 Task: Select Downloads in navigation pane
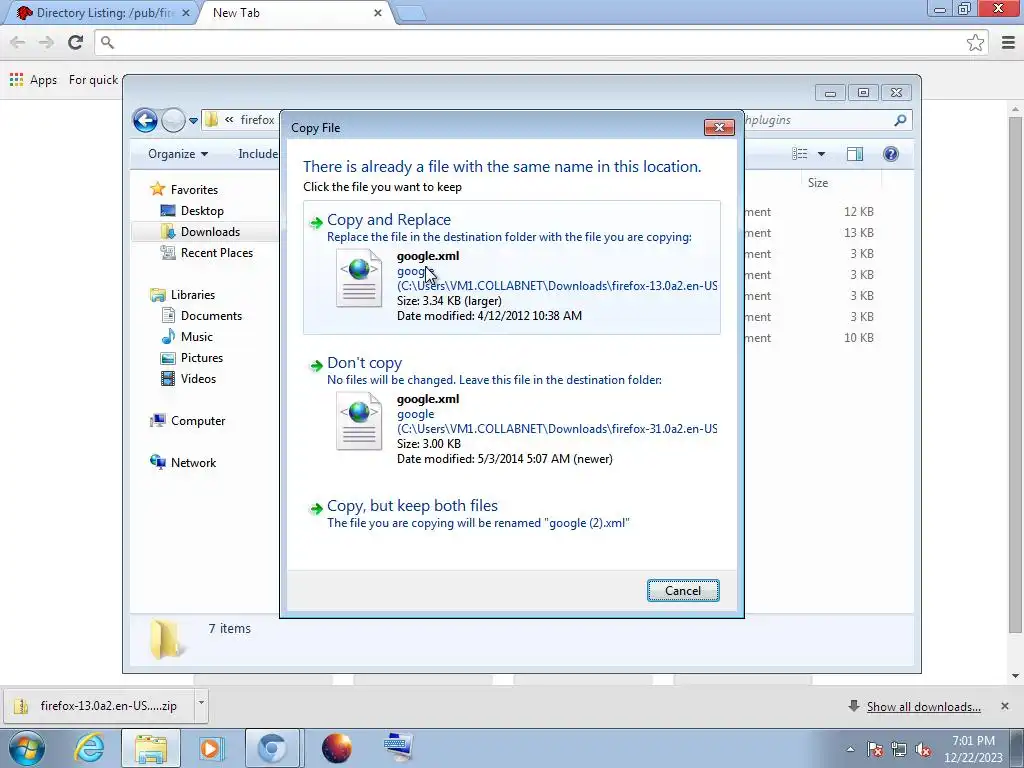[210, 232]
